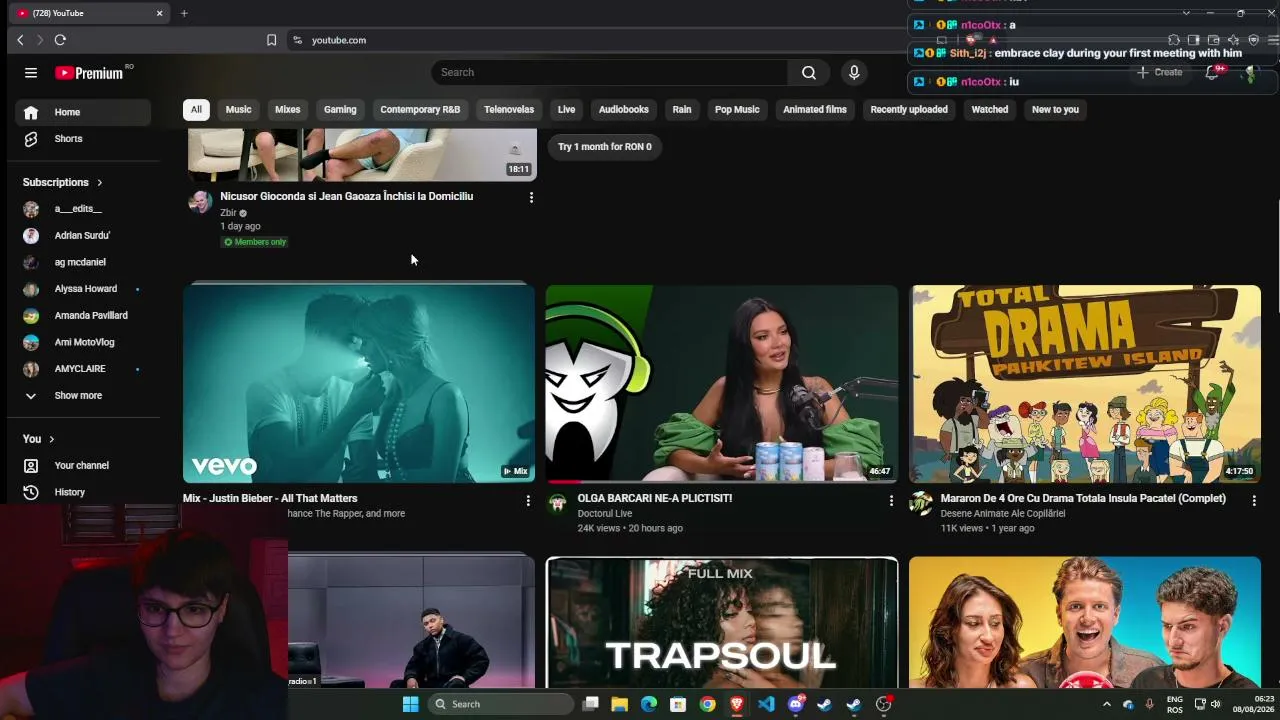1280x720 pixels.
Task: Open Task View in the taskbar
Action: 591,704
